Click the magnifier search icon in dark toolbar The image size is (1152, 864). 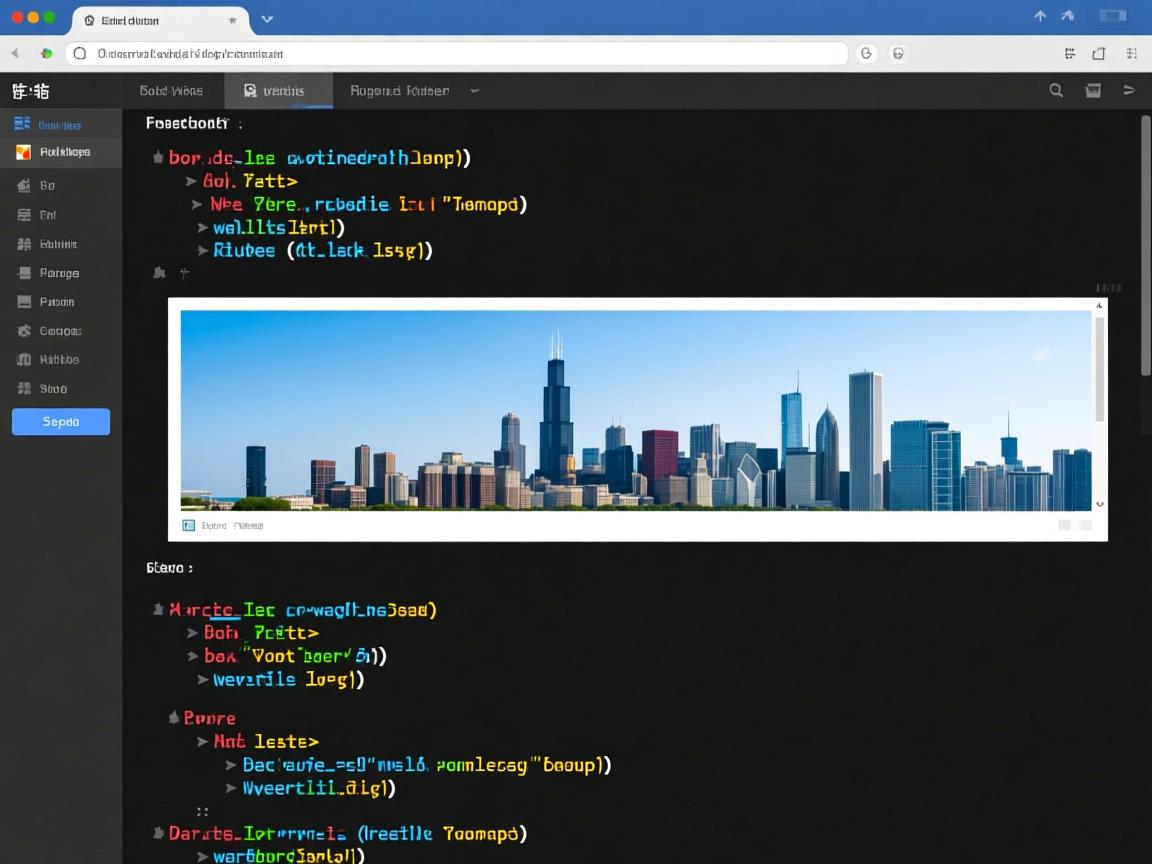pyautogui.click(x=1056, y=91)
